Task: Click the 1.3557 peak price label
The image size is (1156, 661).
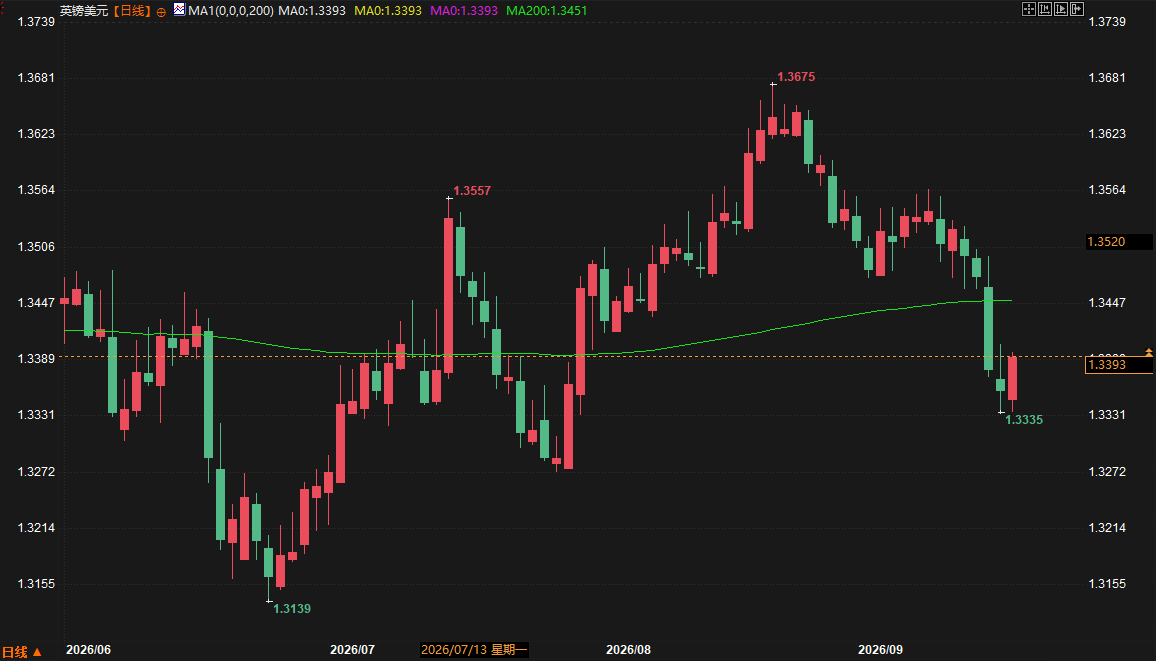Action: click(x=472, y=191)
